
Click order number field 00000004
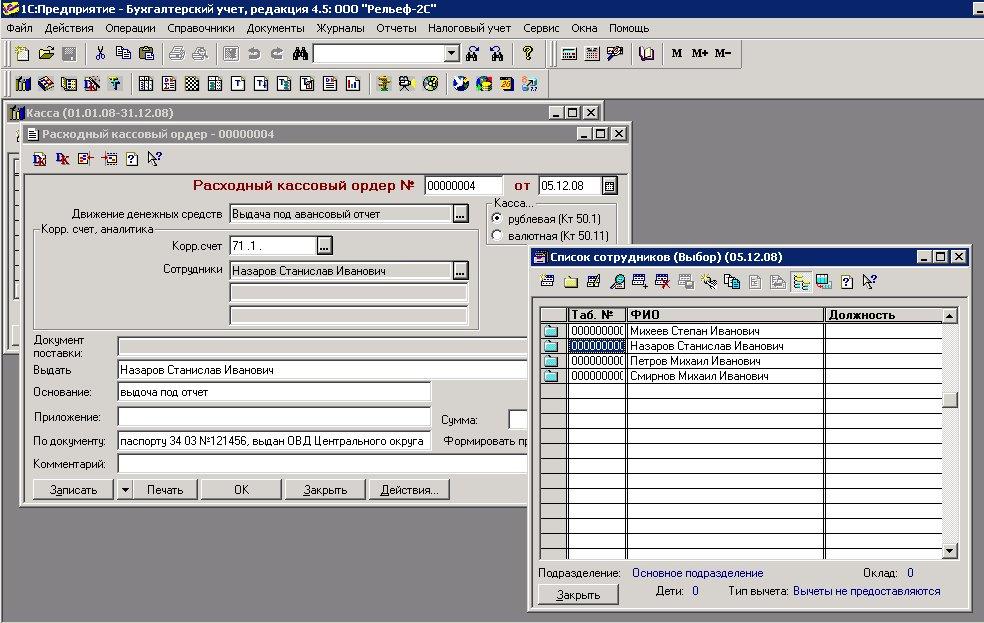coord(463,186)
